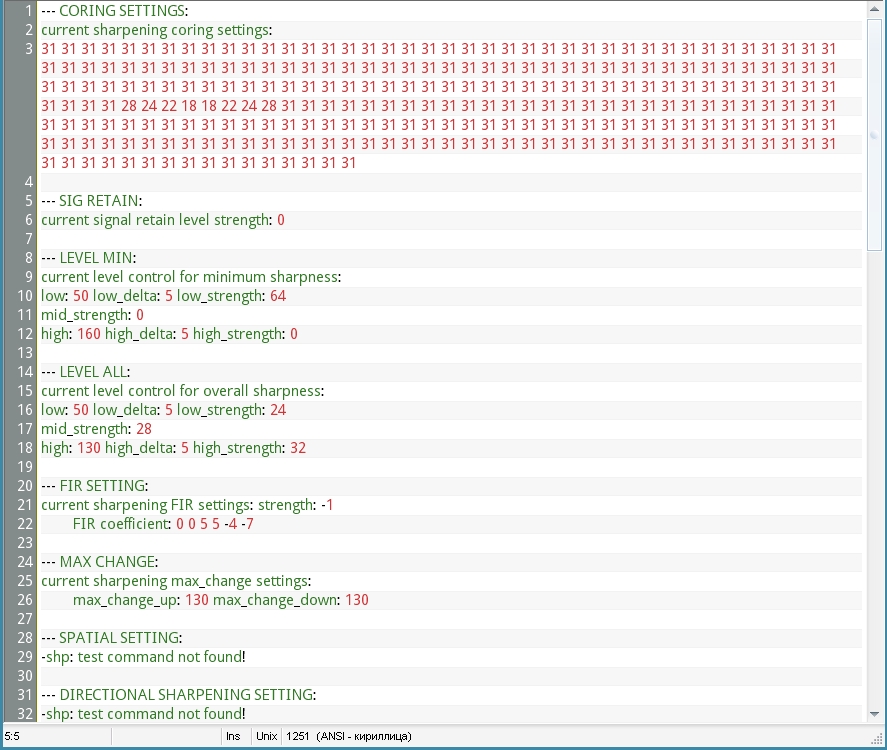Click the scrollbar up arrow button

(874, 10)
